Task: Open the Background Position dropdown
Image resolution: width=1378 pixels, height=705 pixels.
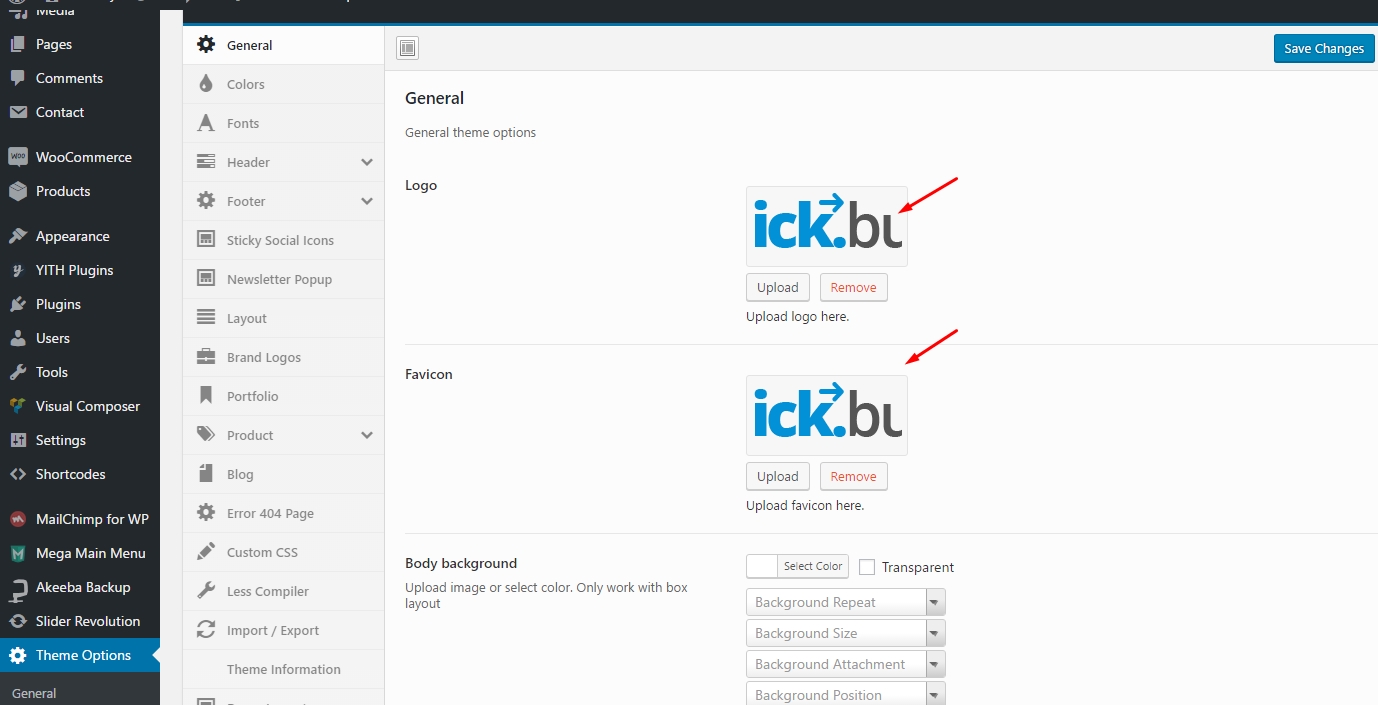Action: [x=846, y=695]
